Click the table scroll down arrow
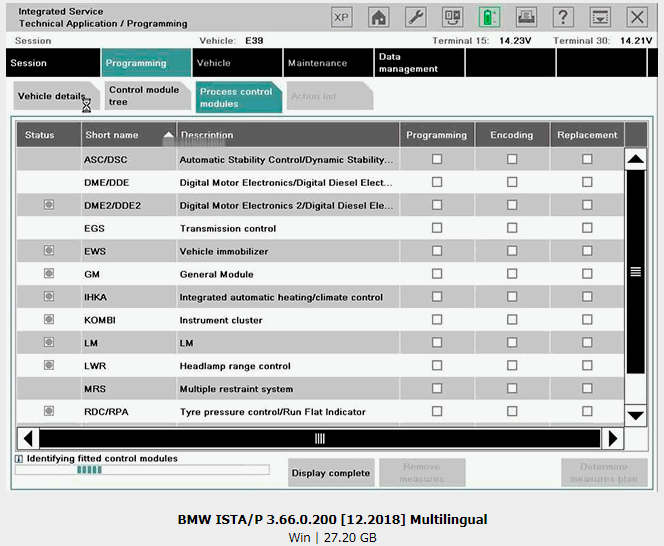This screenshot has width=664, height=546. (x=636, y=416)
